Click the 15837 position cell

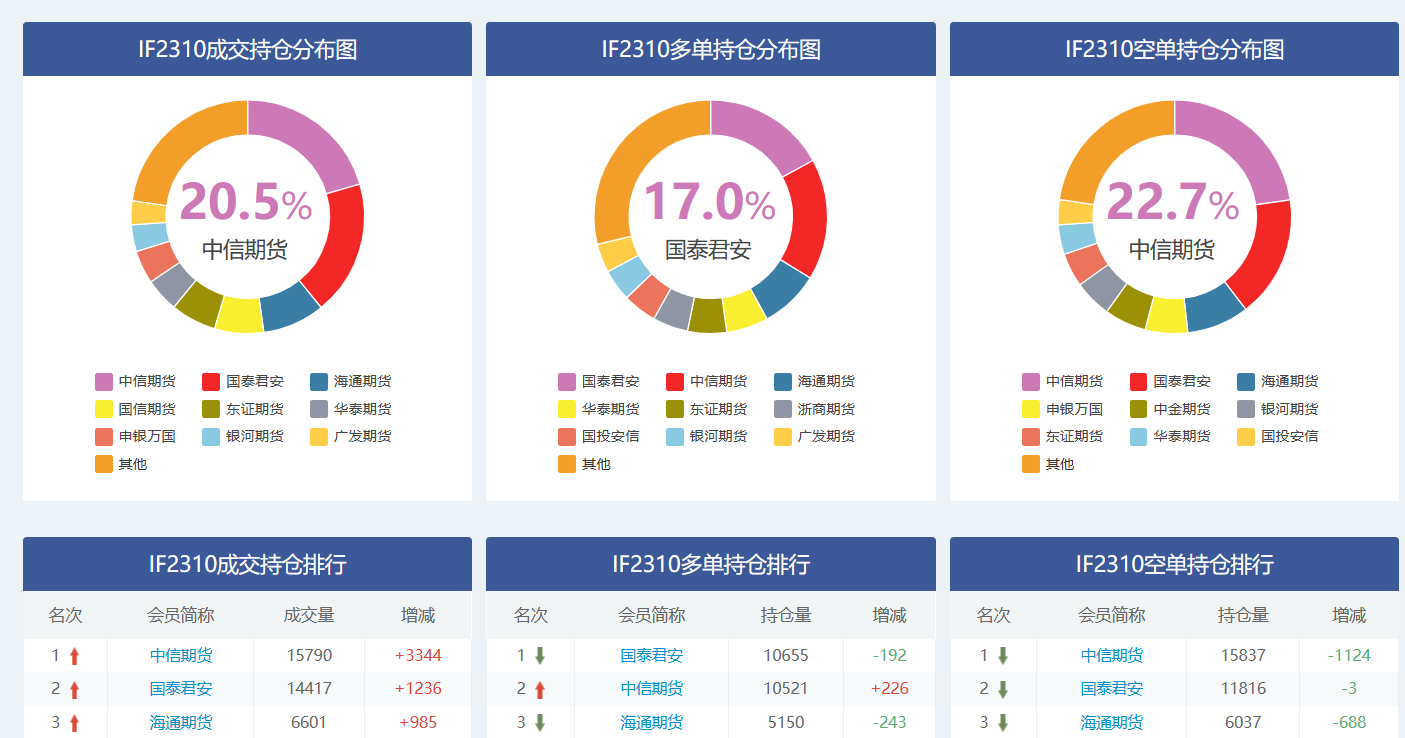1243,656
